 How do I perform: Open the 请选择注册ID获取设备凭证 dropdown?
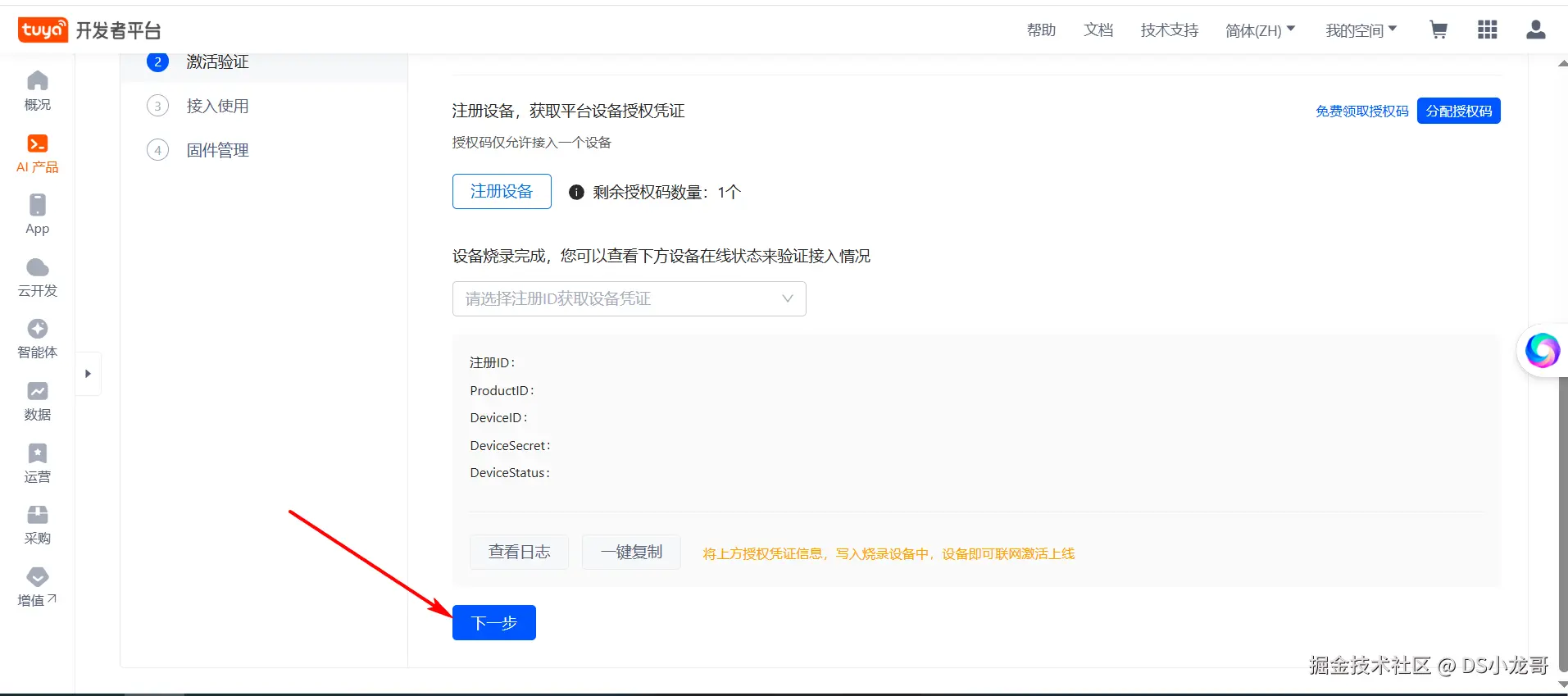click(629, 299)
